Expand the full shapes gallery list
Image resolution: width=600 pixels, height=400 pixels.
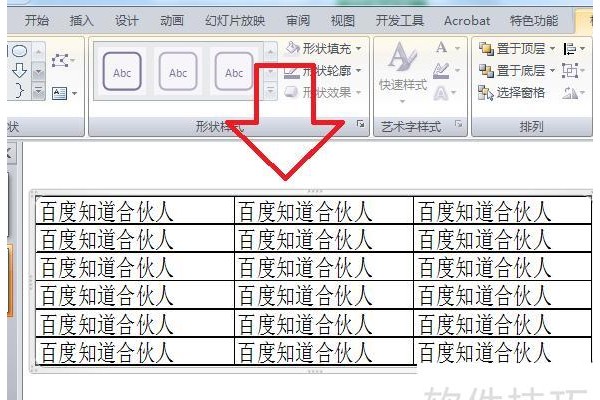click(38, 91)
